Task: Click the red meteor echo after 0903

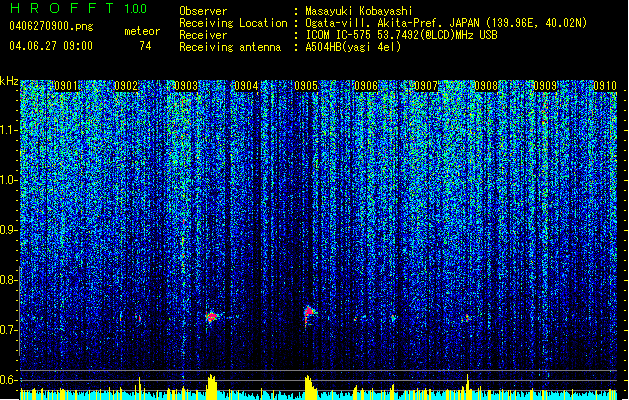Action: (x=212, y=317)
